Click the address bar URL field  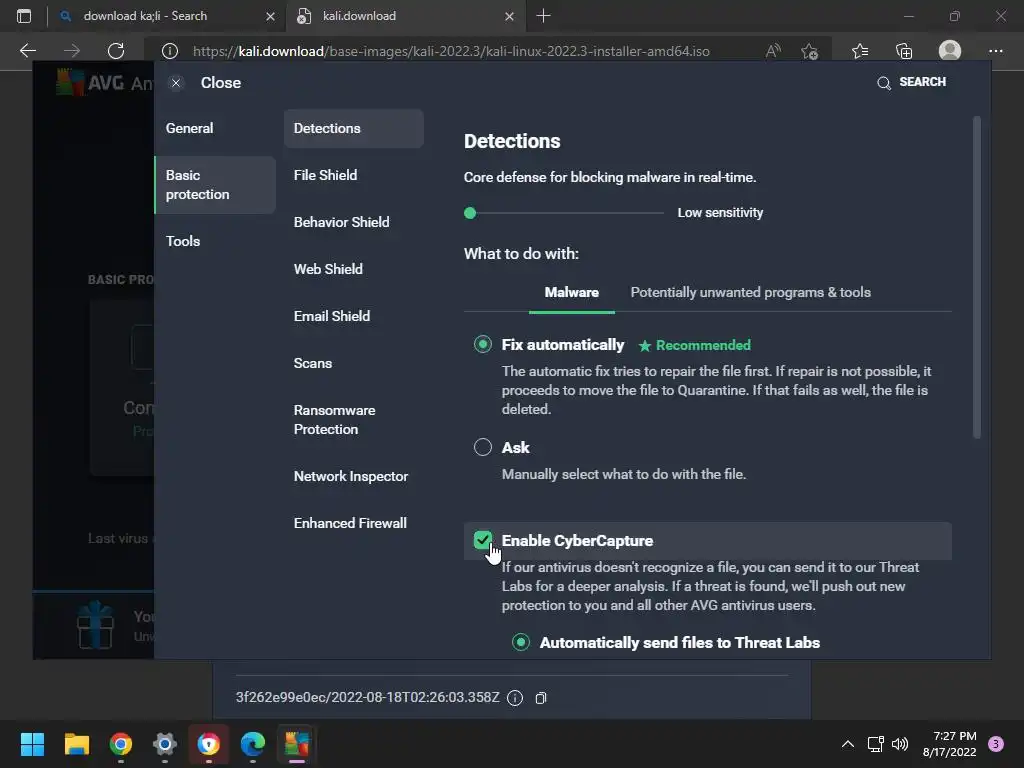tap(451, 51)
